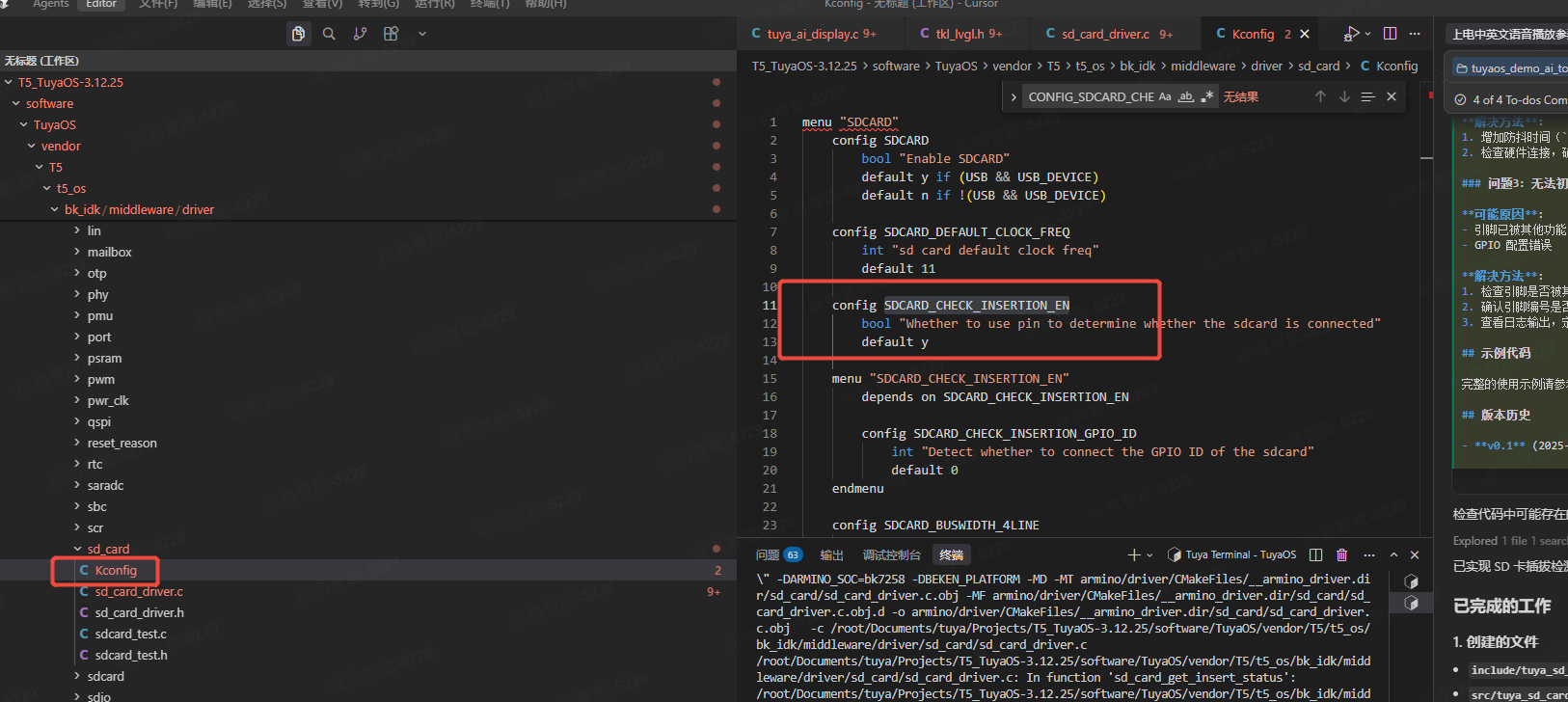1568x702 pixels.
Task: Switch to the sd_card_driver.c editor tab
Action: [x=1105, y=34]
